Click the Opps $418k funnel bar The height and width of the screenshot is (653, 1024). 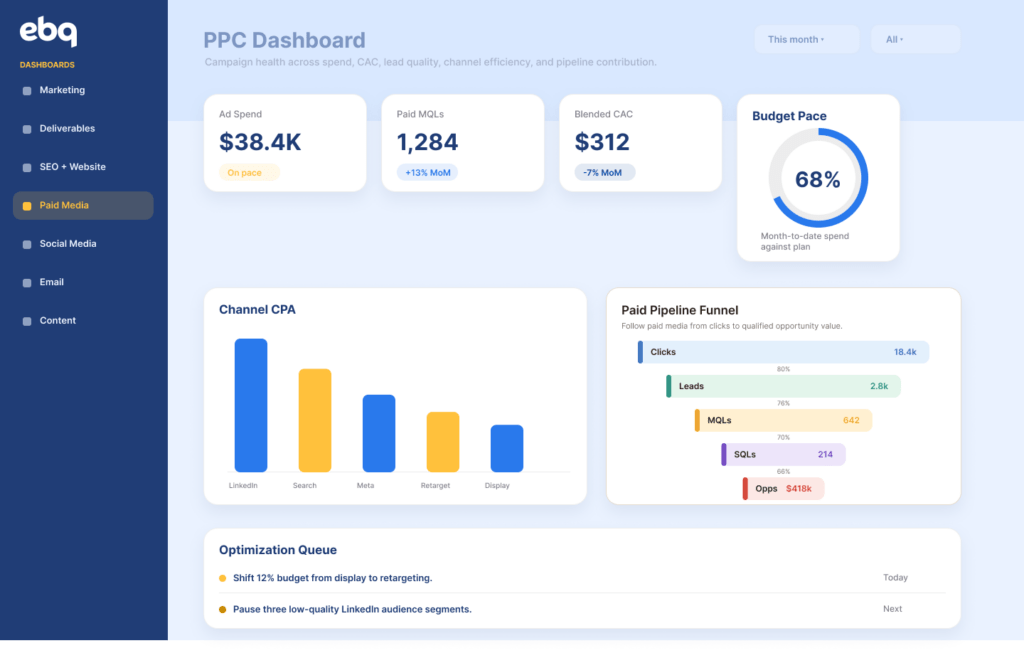(x=784, y=488)
